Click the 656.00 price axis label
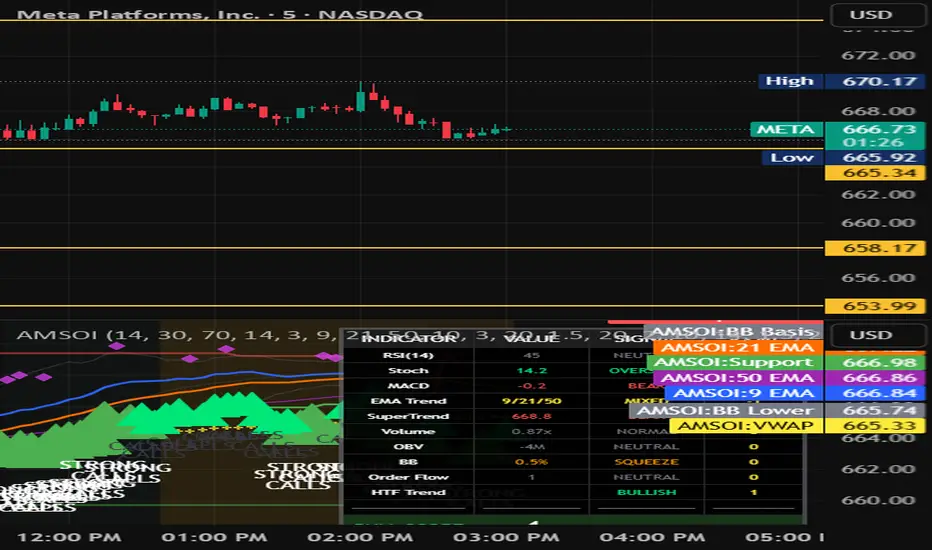 click(878, 278)
